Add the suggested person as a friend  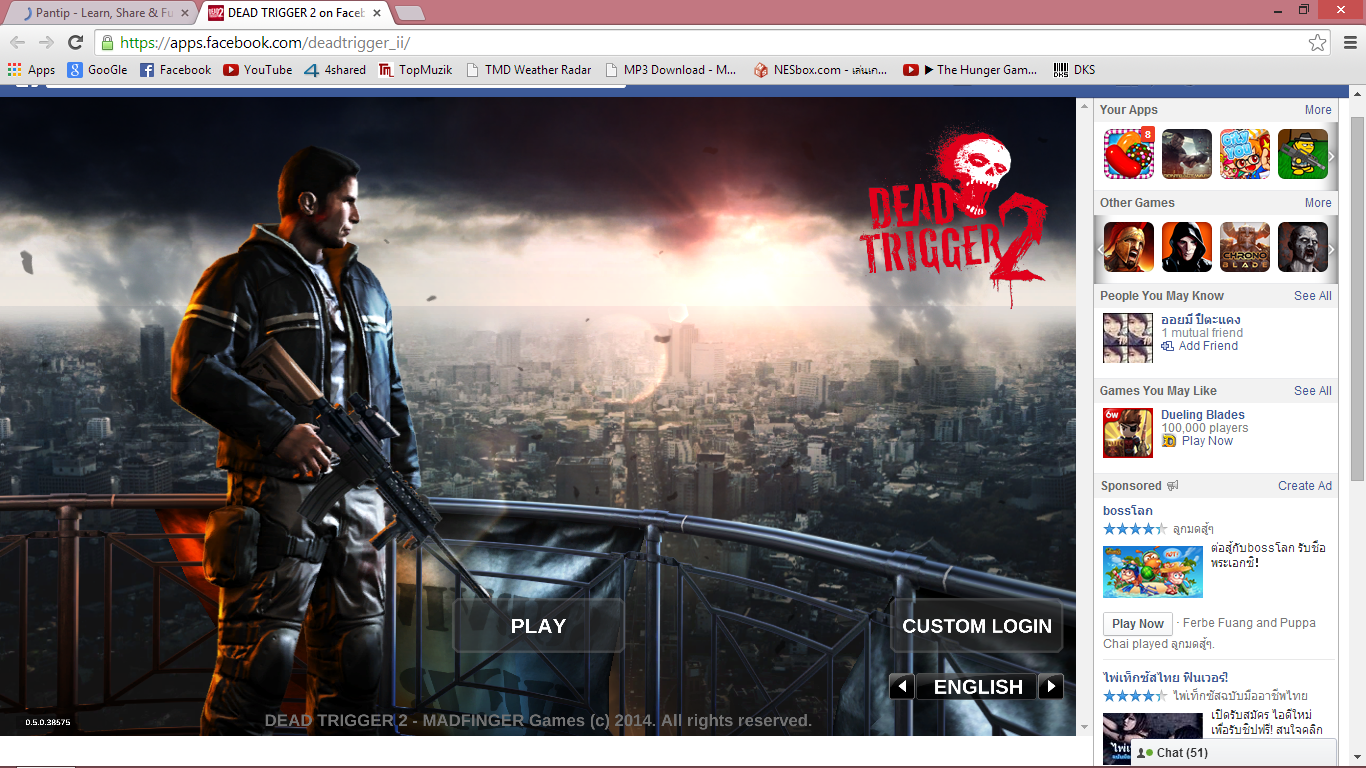coord(1200,346)
